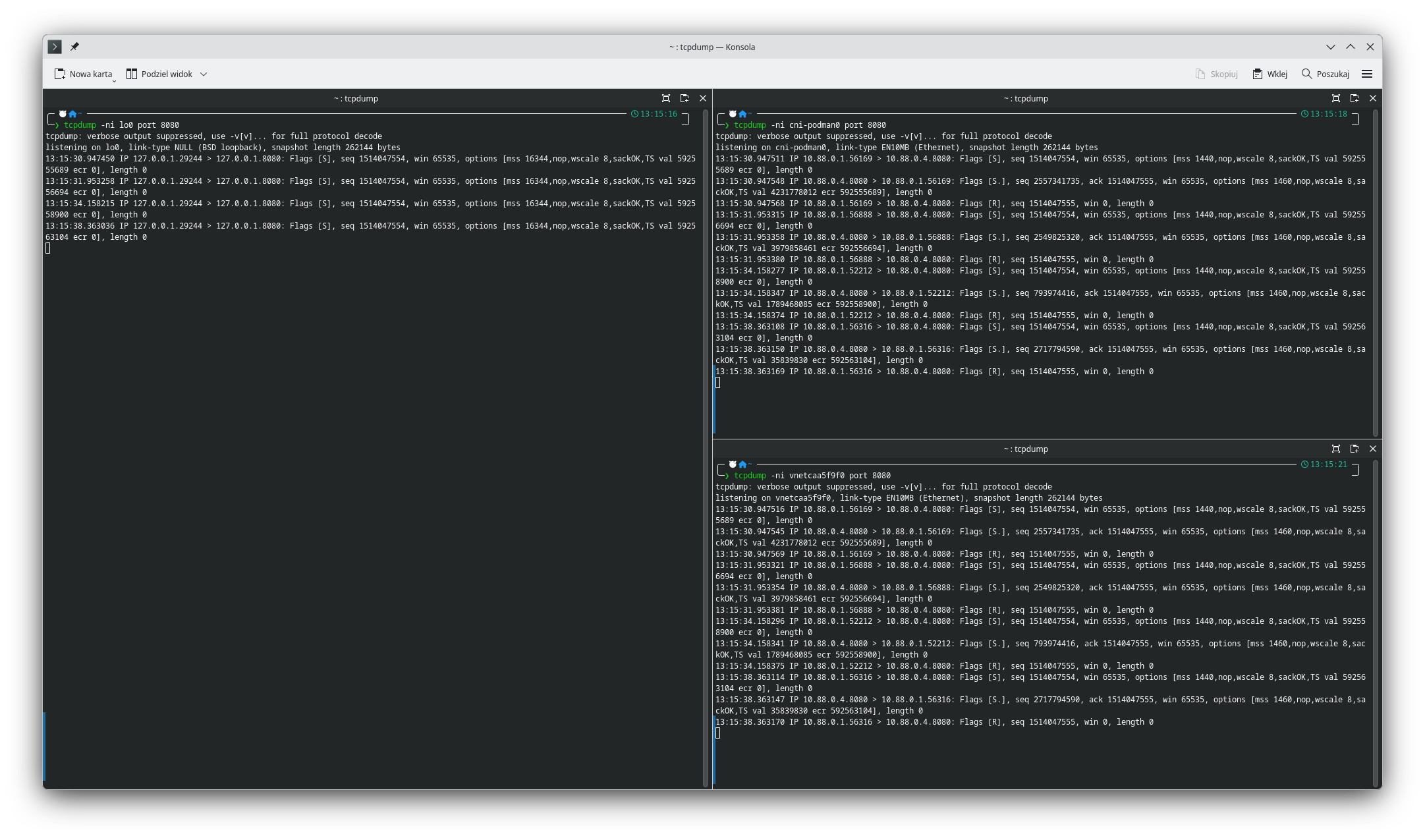Click the home icon in cni-podman0 pane prompt
The width and height of the screenshot is (1425, 840).
(742, 114)
